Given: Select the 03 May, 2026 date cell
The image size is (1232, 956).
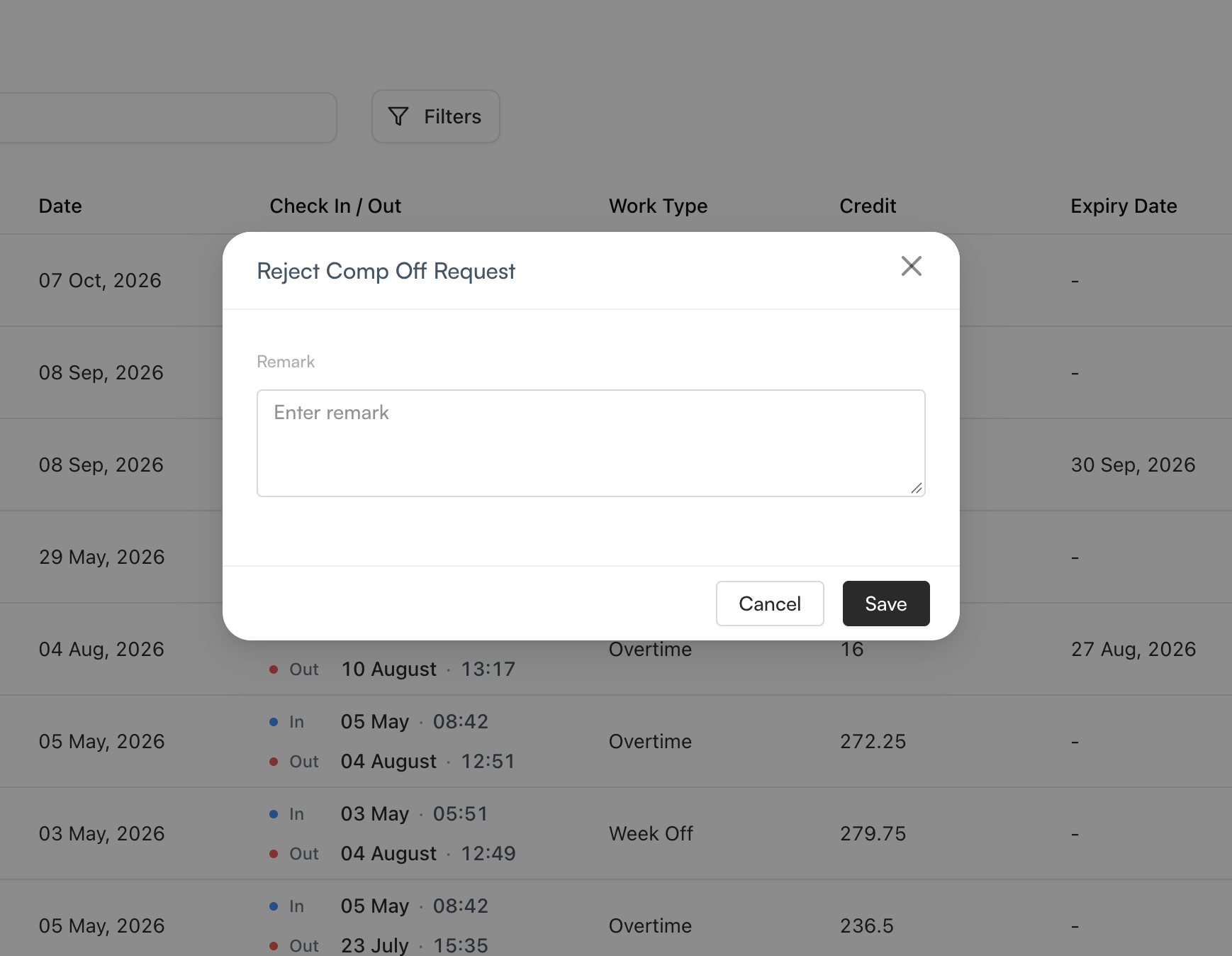Looking at the screenshot, I should click(x=102, y=833).
